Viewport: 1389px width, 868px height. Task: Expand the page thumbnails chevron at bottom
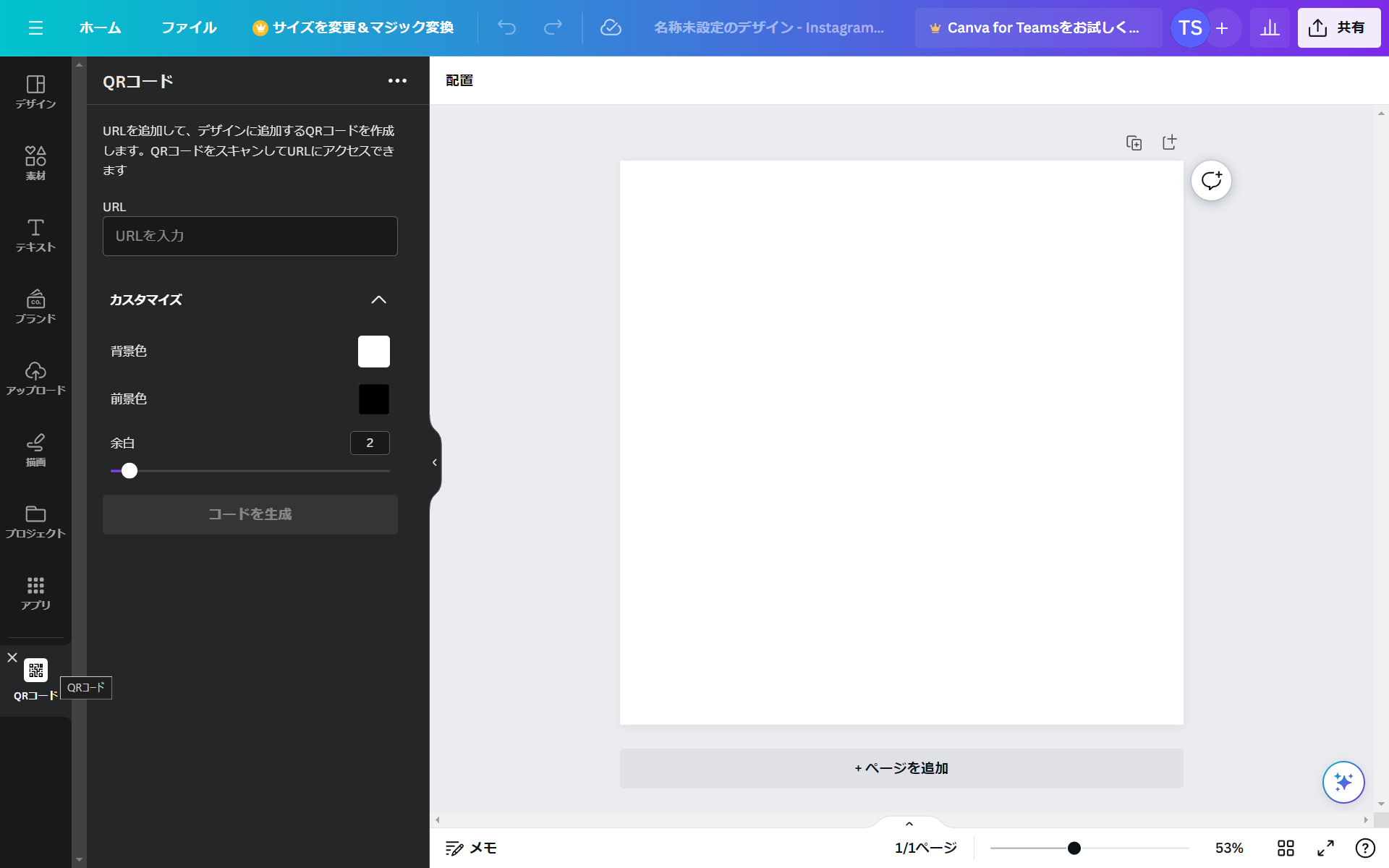point(909,824)
